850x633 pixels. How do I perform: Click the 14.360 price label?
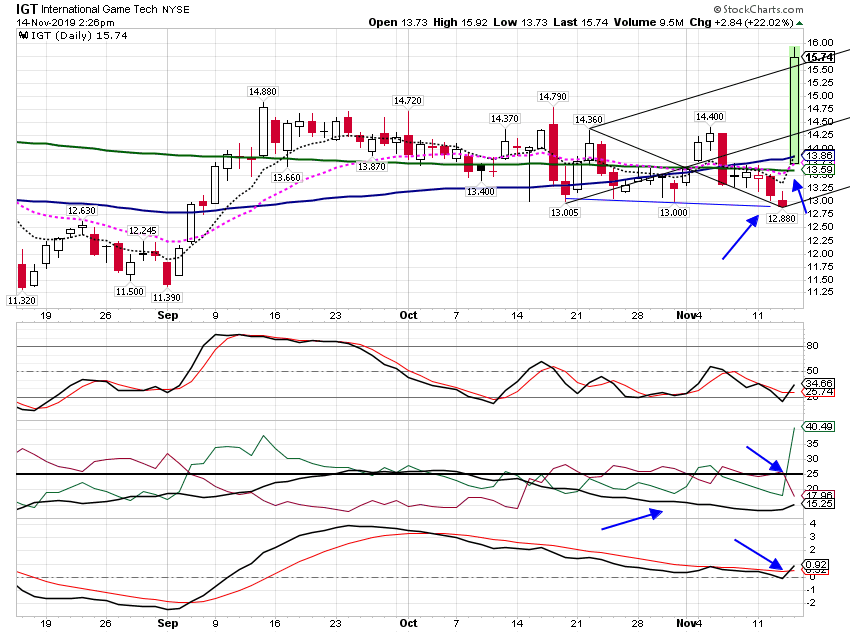588,119
